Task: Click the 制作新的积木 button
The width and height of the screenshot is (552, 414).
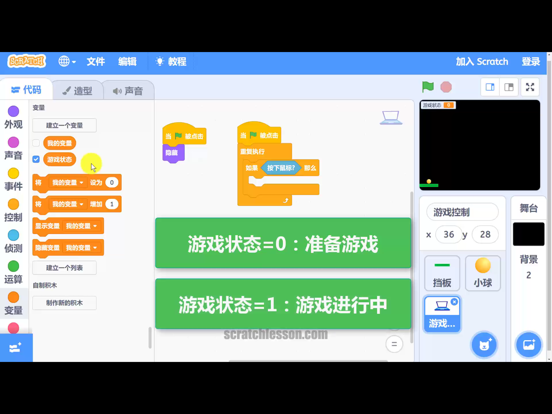Action: (64, 303)
